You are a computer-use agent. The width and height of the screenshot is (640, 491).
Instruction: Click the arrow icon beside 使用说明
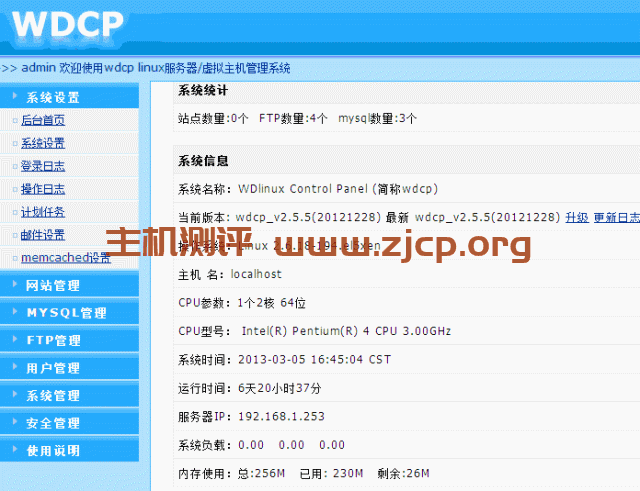15,449
